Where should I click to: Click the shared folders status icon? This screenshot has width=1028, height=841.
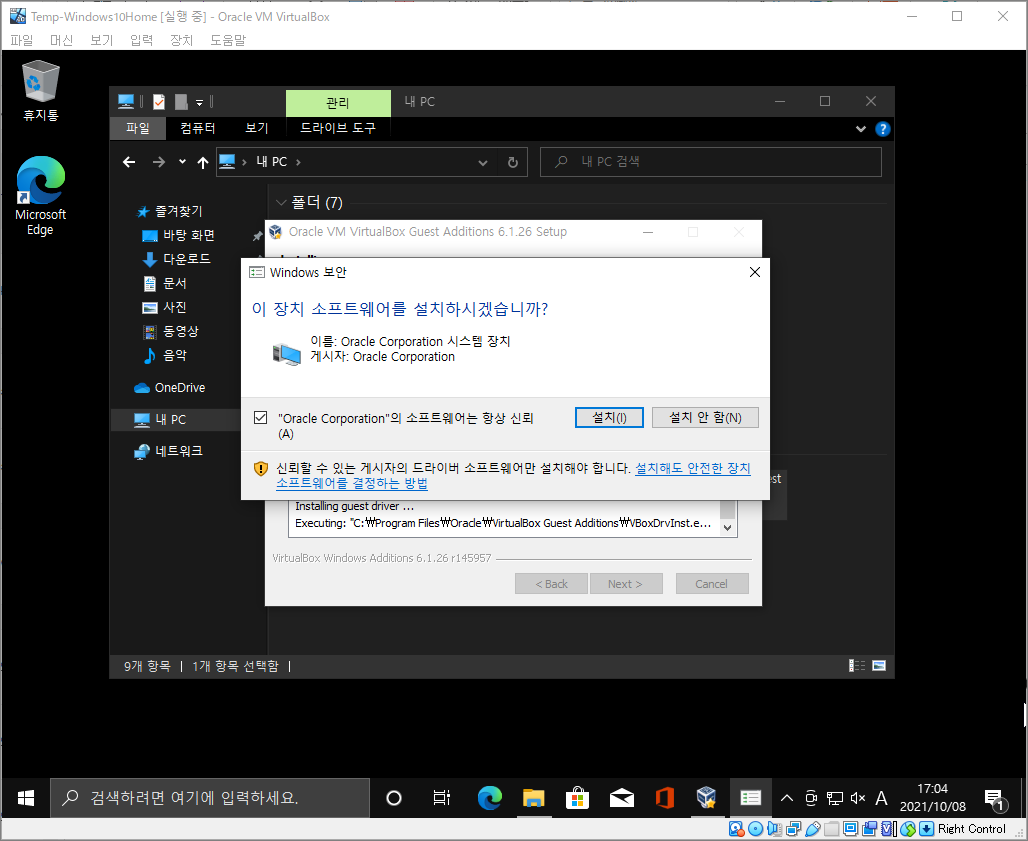tap(831, 829)
